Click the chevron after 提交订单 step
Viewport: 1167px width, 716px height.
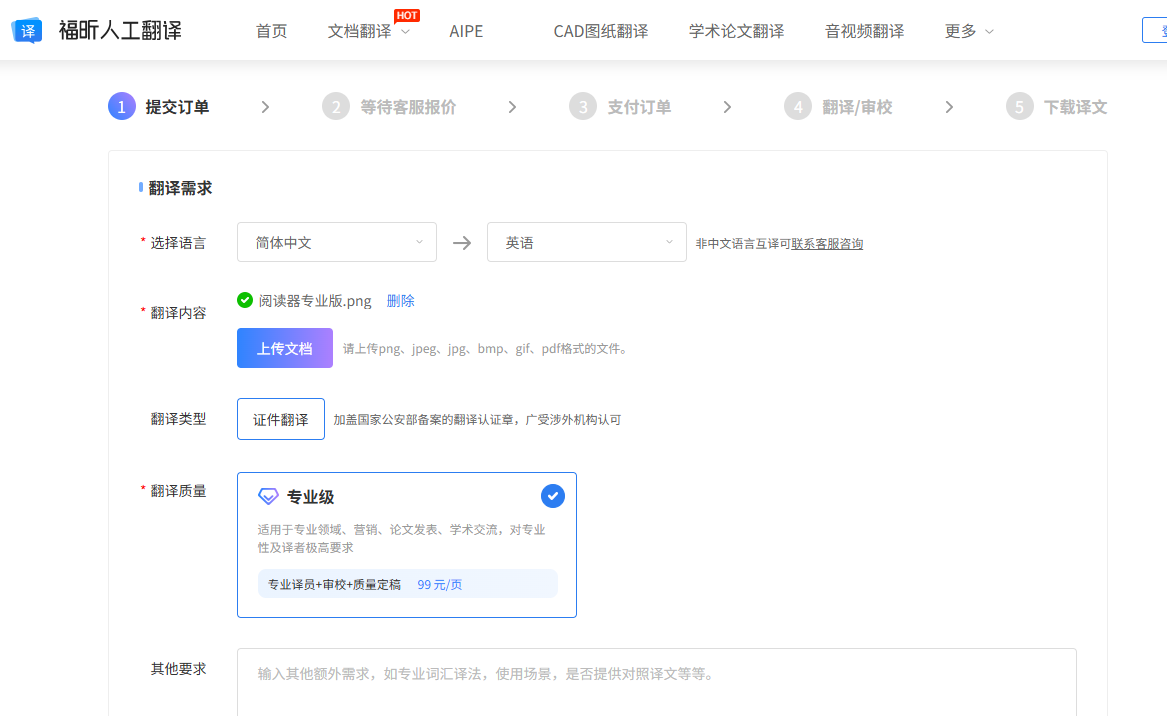[x=265, y=107]
